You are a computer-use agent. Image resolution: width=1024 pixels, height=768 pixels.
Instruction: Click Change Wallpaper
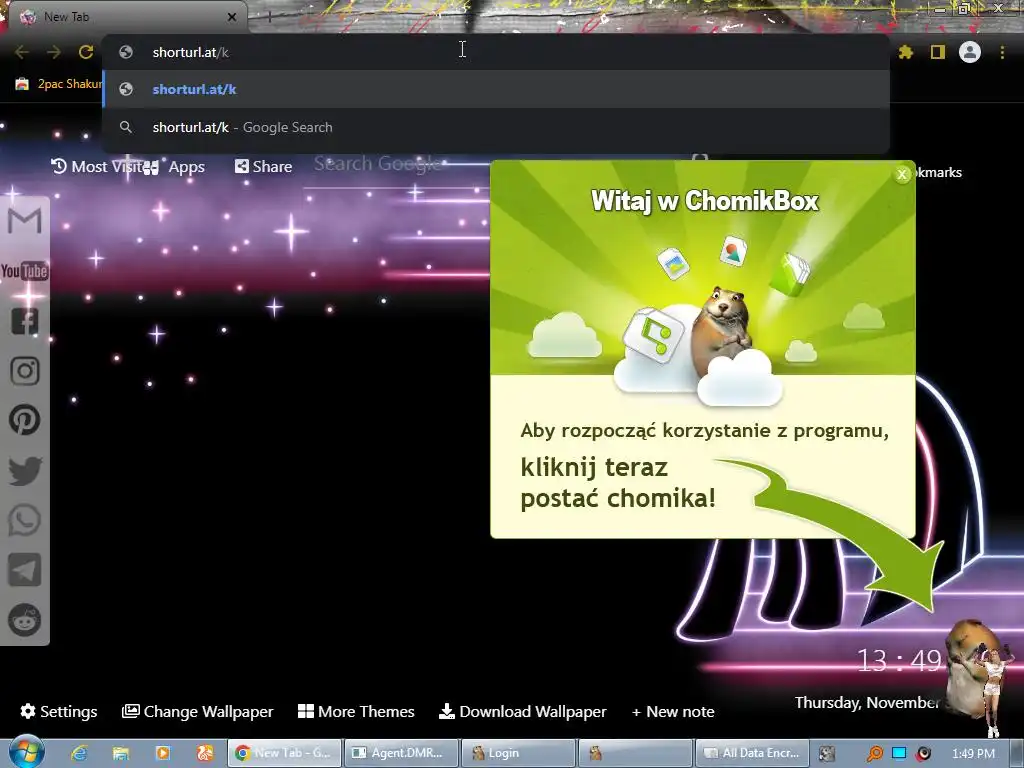point(197,711)
